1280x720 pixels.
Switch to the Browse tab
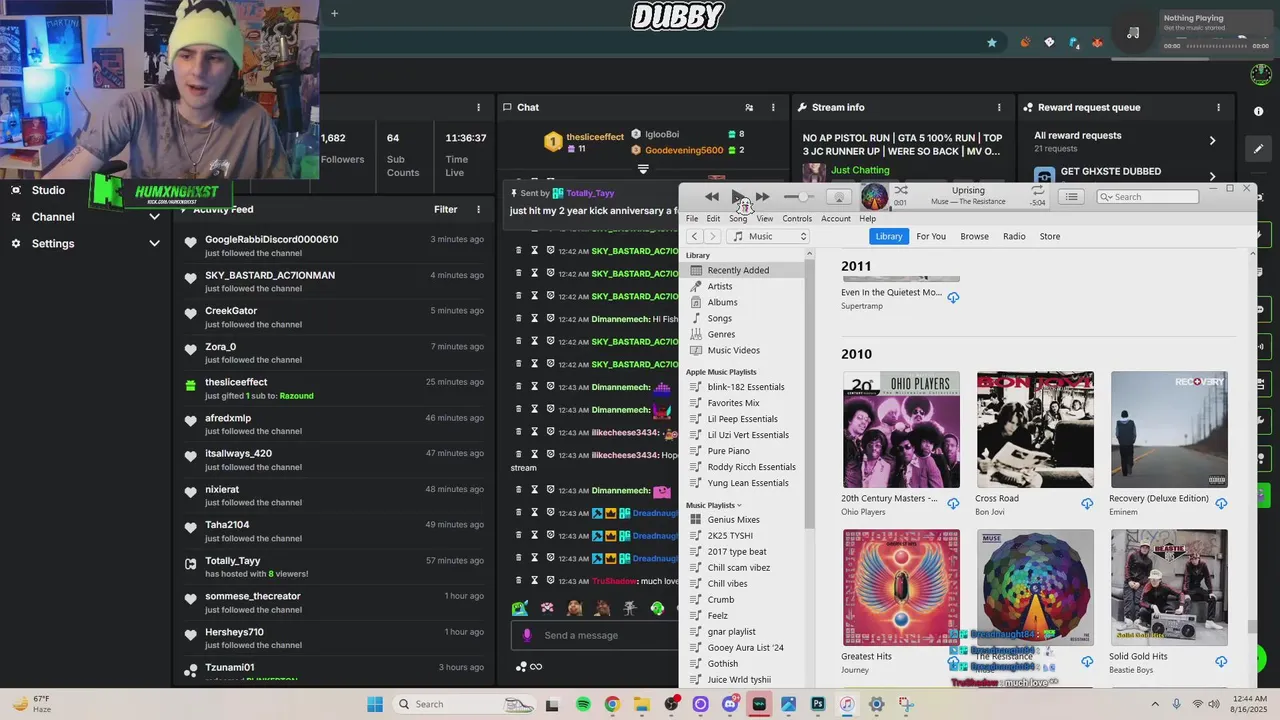[974, 236]
